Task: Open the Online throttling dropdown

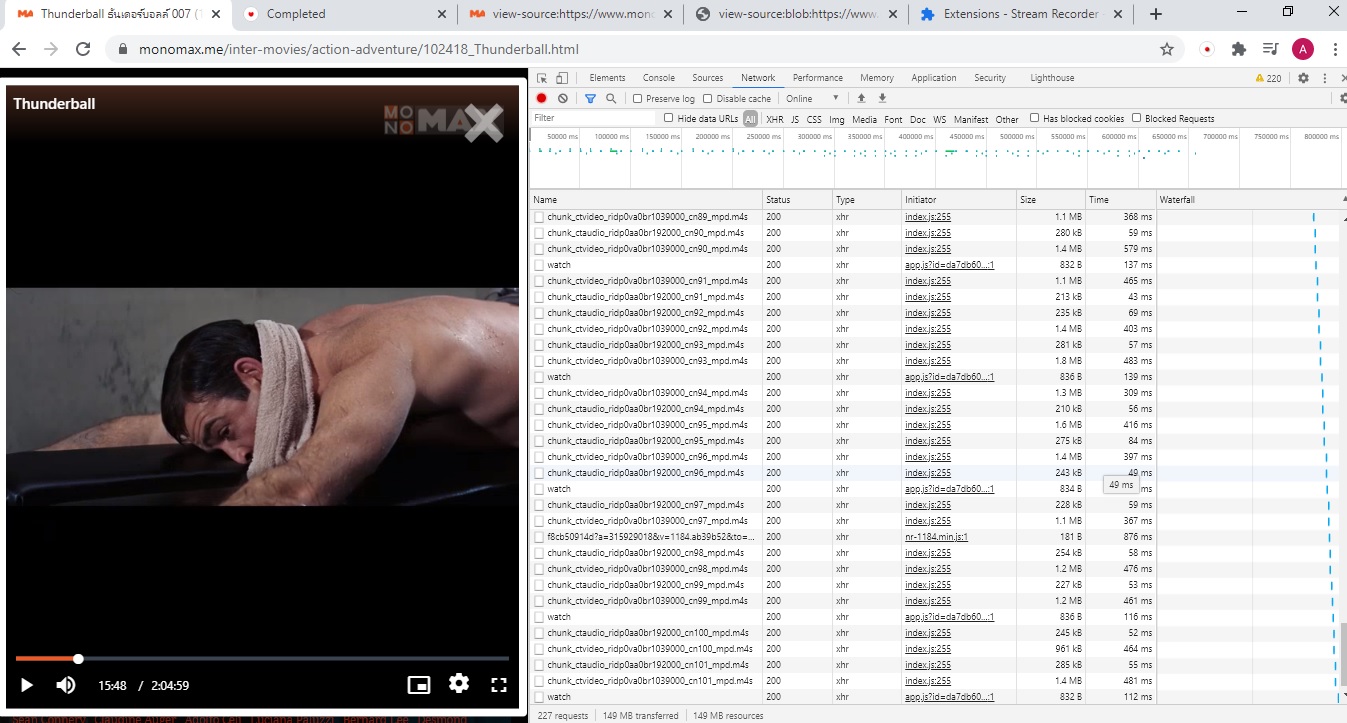Action: (813, 98)
